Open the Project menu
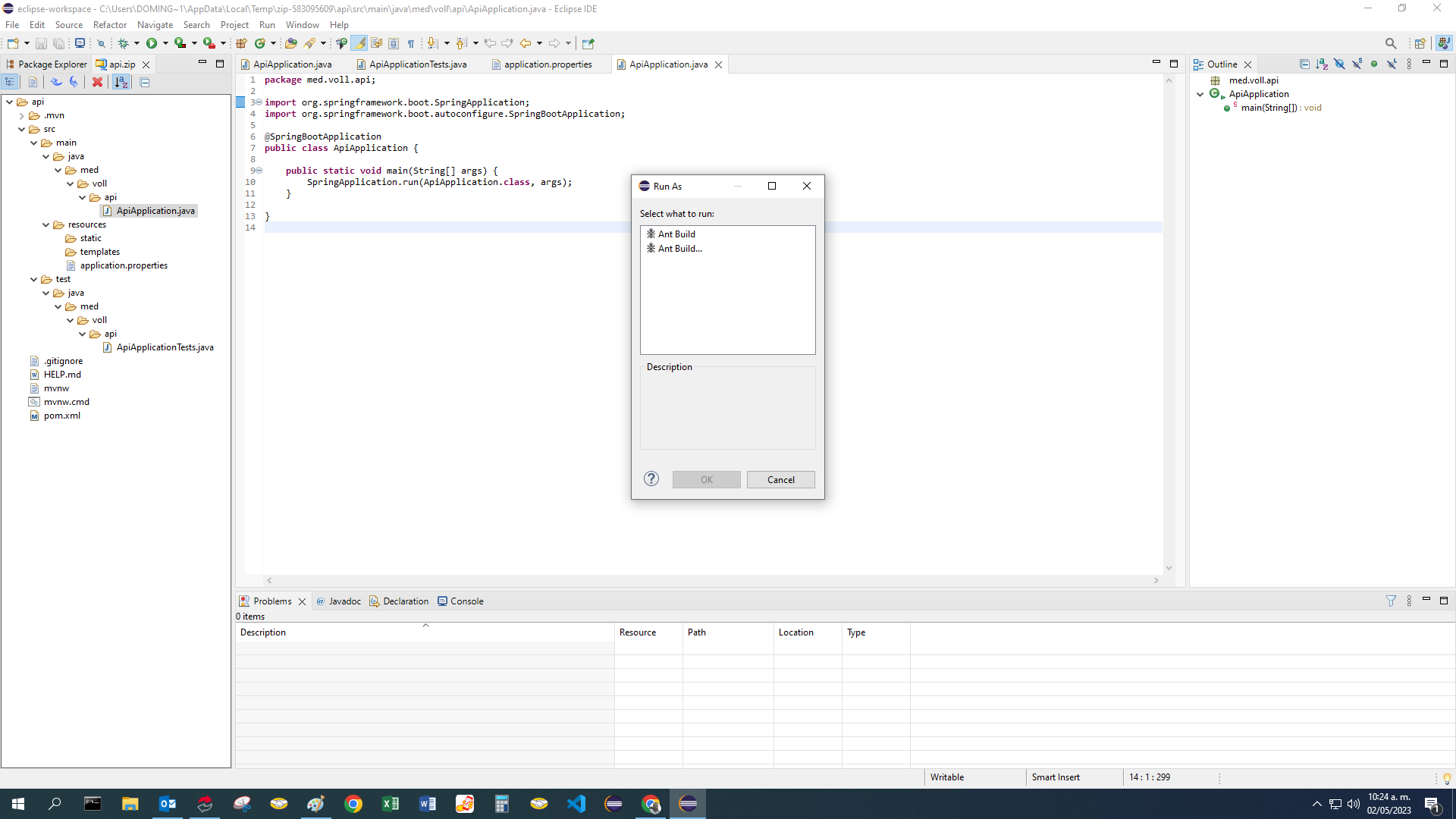Viewport: 1456px width, 819px height. click(x=234, y=24)
